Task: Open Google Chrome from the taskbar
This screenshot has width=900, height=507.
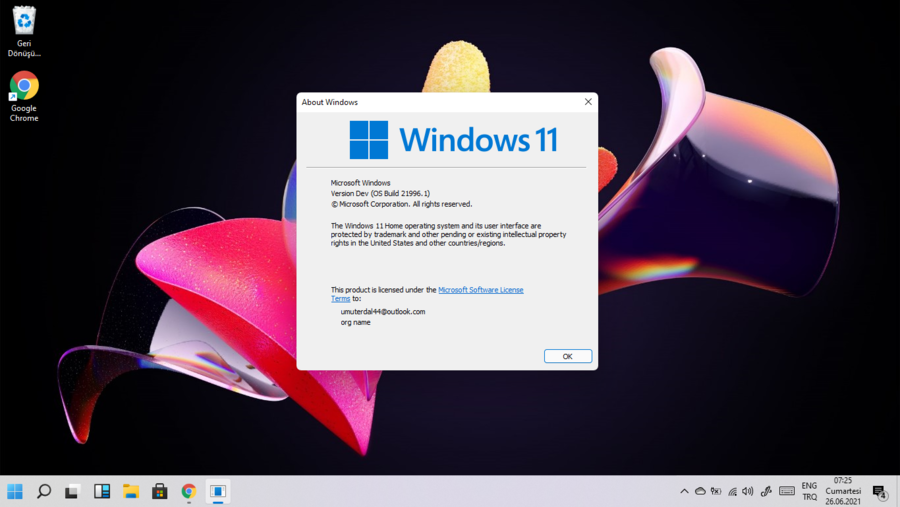Action: click(x=189, y=491)
